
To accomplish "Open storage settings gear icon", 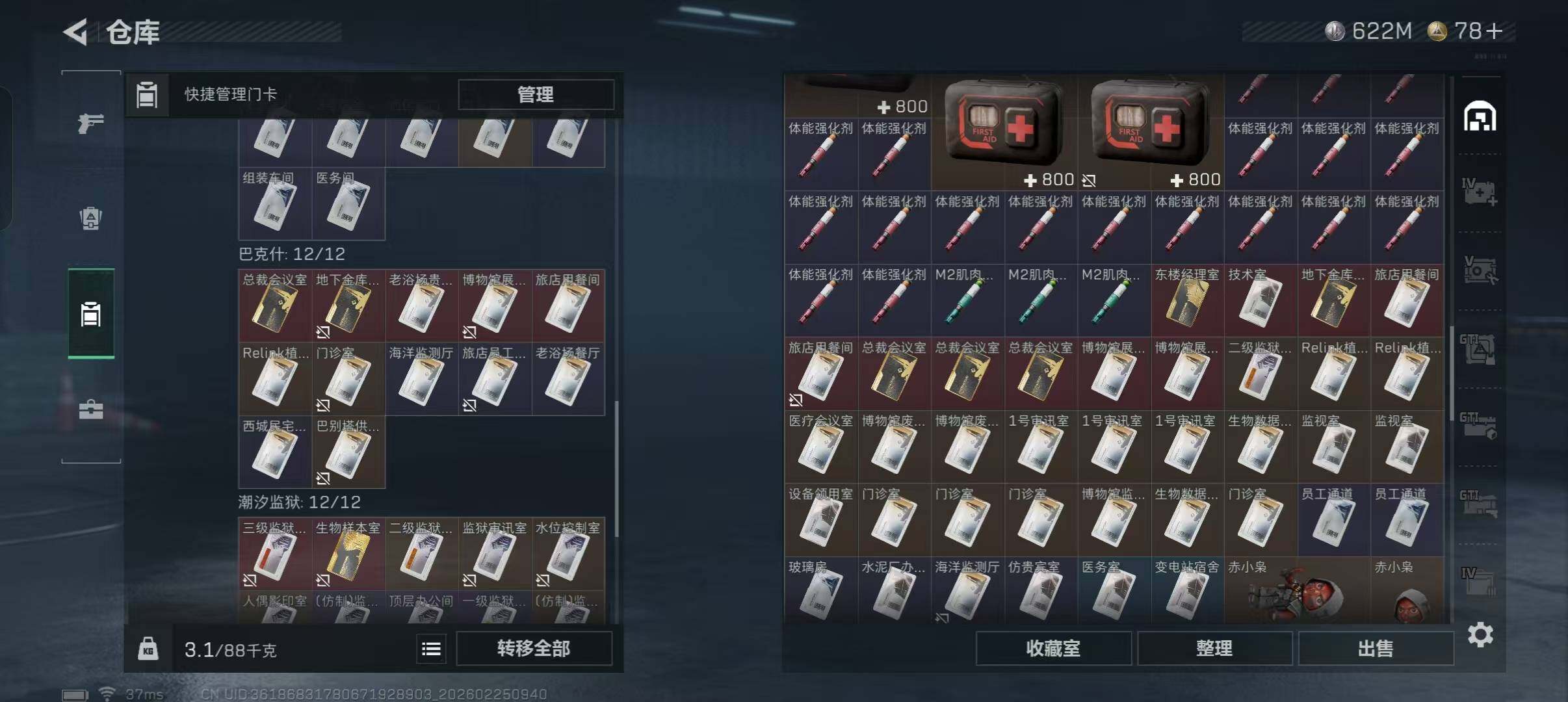I will (x=1480, y=634).
